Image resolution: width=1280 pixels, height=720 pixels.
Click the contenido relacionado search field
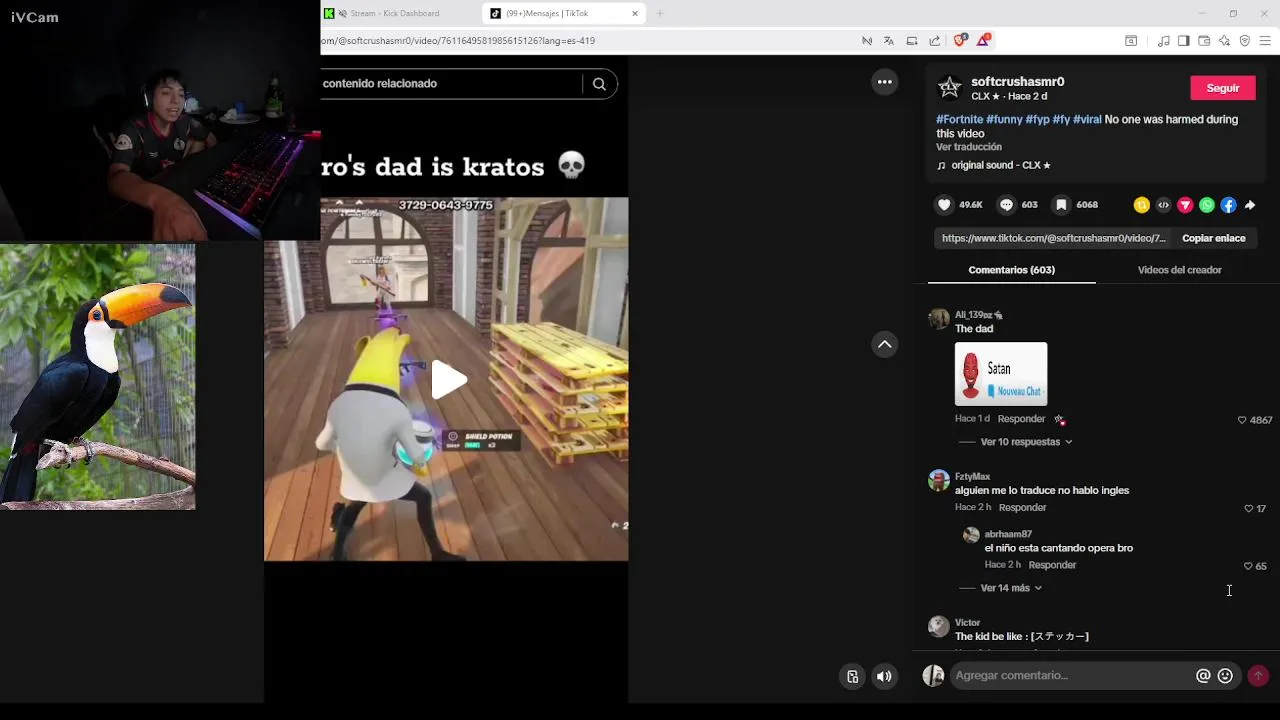[450, 84]
